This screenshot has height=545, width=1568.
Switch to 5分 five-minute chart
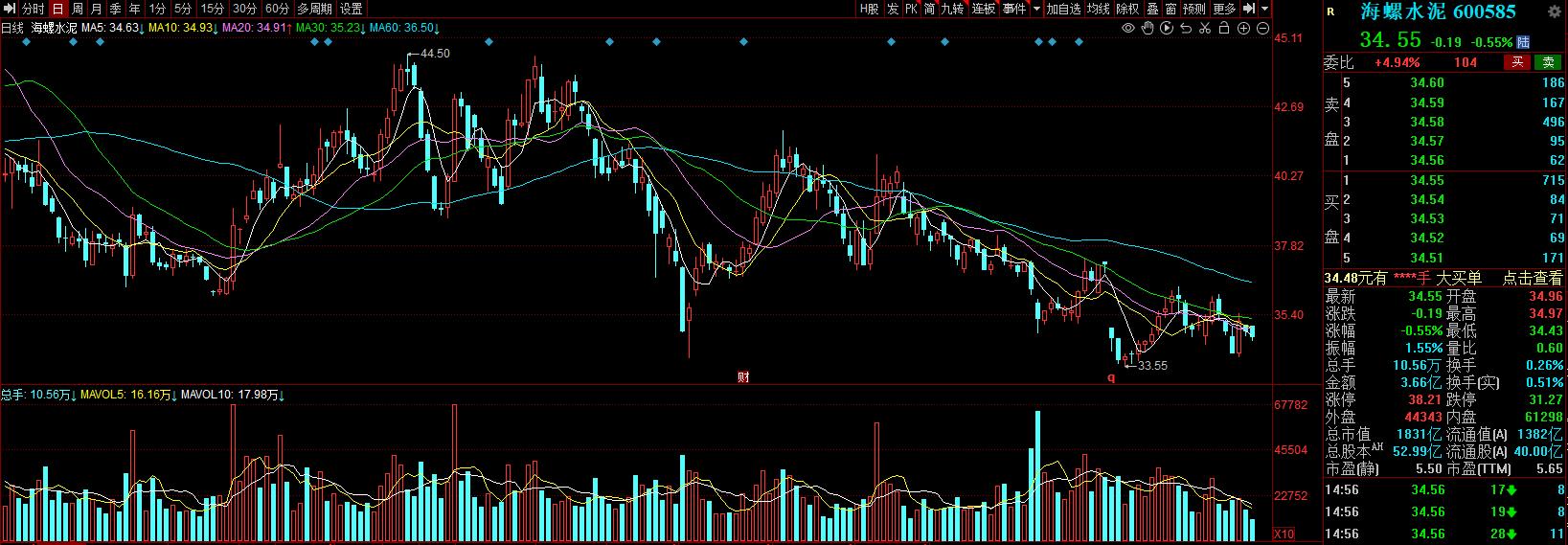[x=183, y=9]
